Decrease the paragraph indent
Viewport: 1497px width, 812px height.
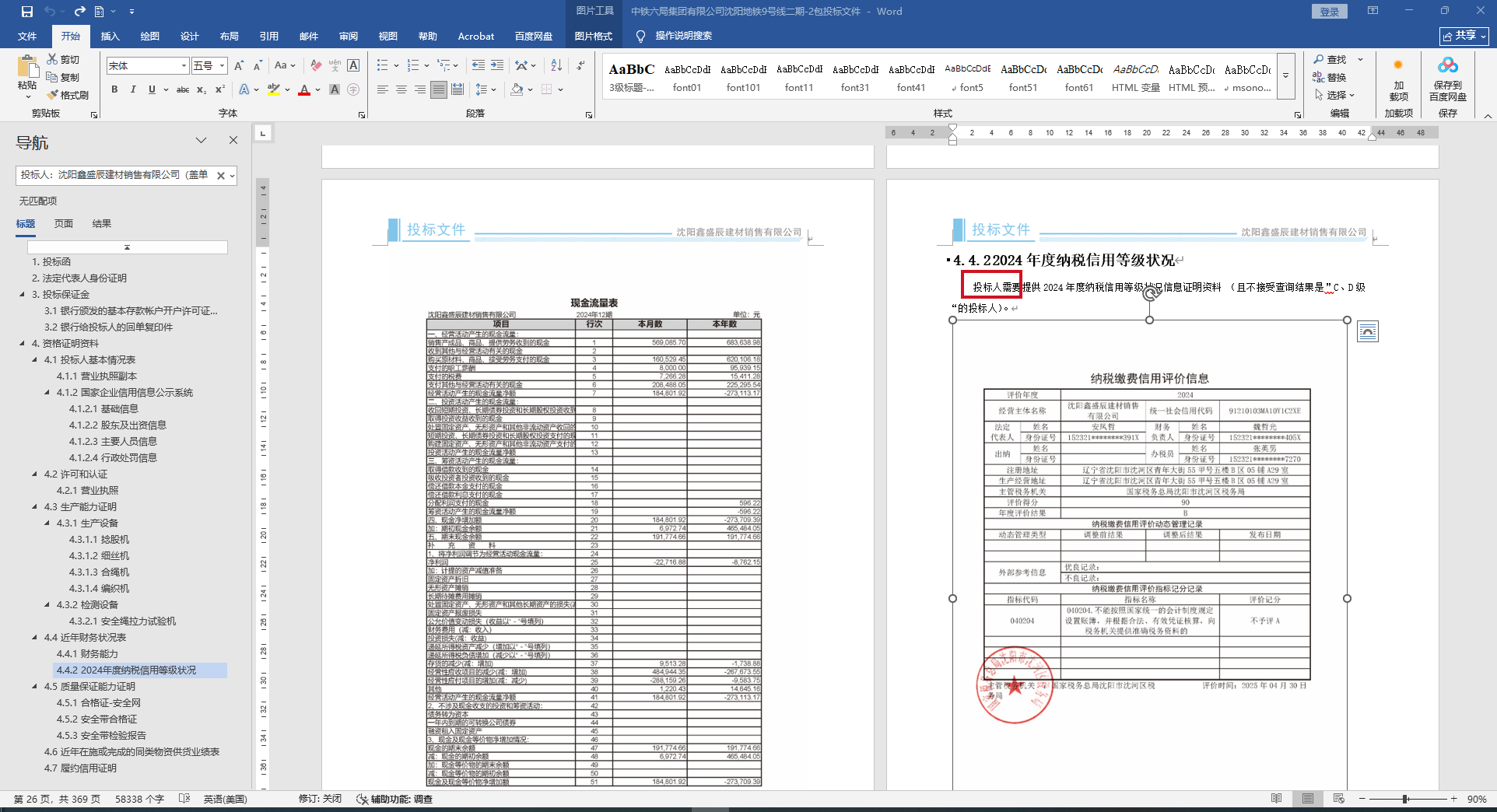[x=479, y=66]
